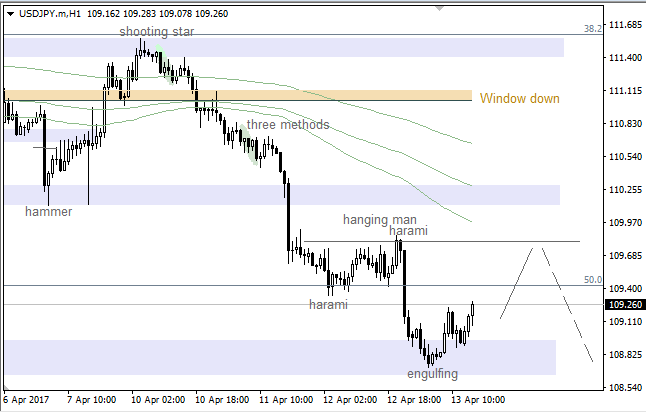Screen dimensions: 646x412
Task: Click the current price tag 109.260
Action: (x=624, y=305)
